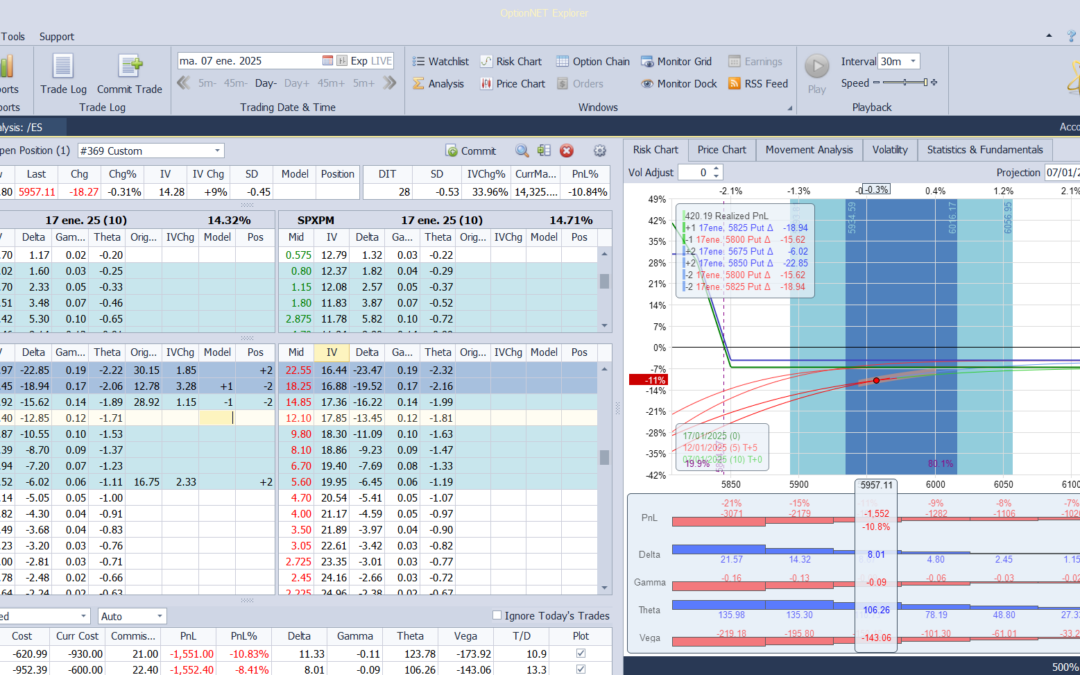
Task: Start playback with the Play button
Action: click(x=817, y=73)
